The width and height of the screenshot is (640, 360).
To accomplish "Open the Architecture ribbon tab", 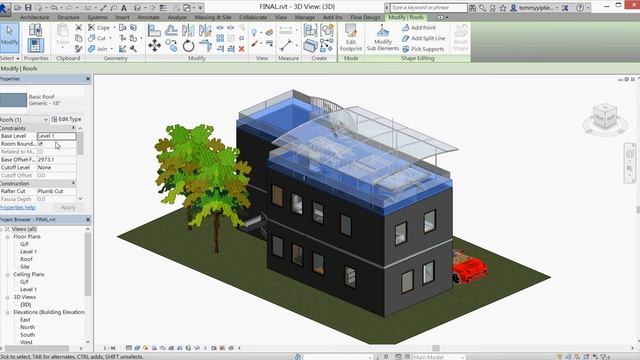I will [35, 17].
